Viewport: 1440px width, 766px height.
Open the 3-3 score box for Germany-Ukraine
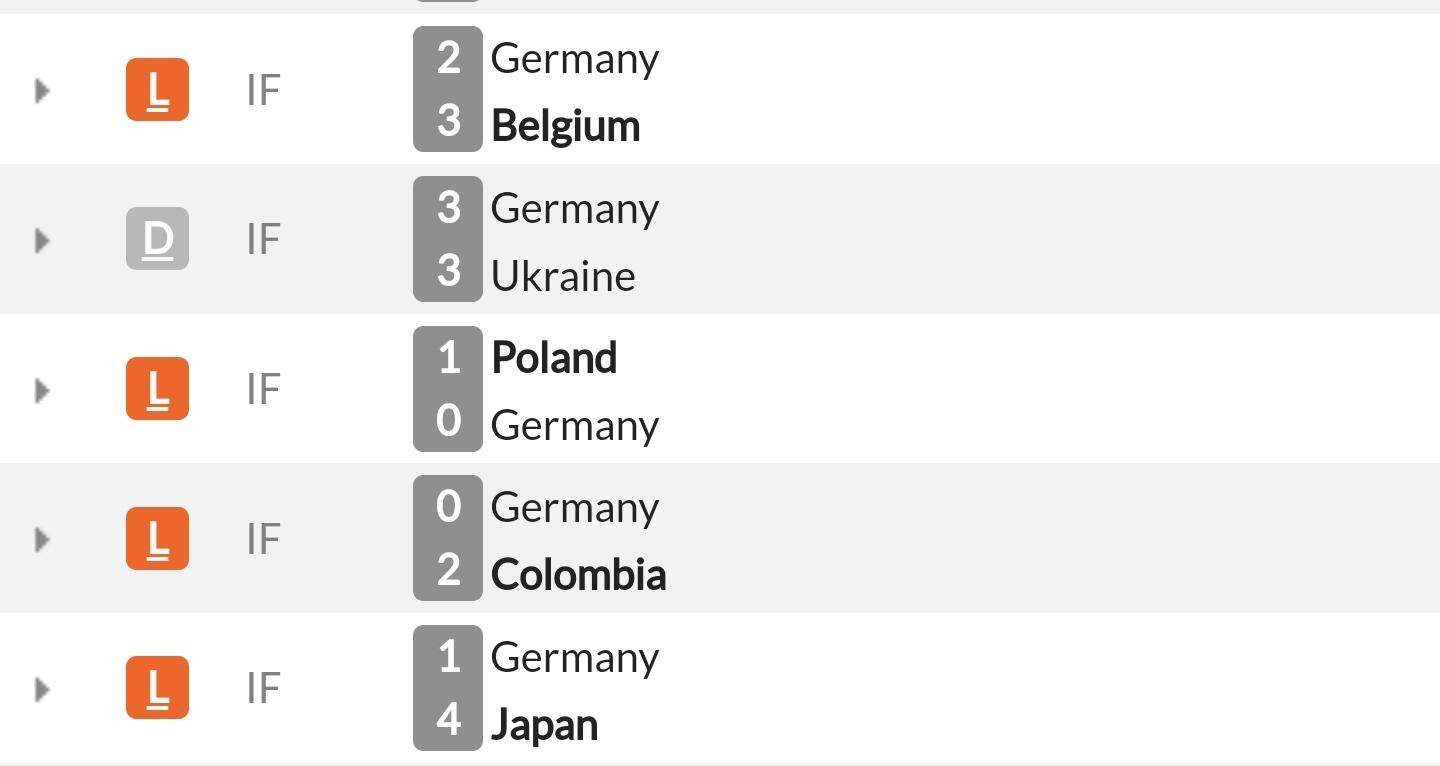coord(448,239)
